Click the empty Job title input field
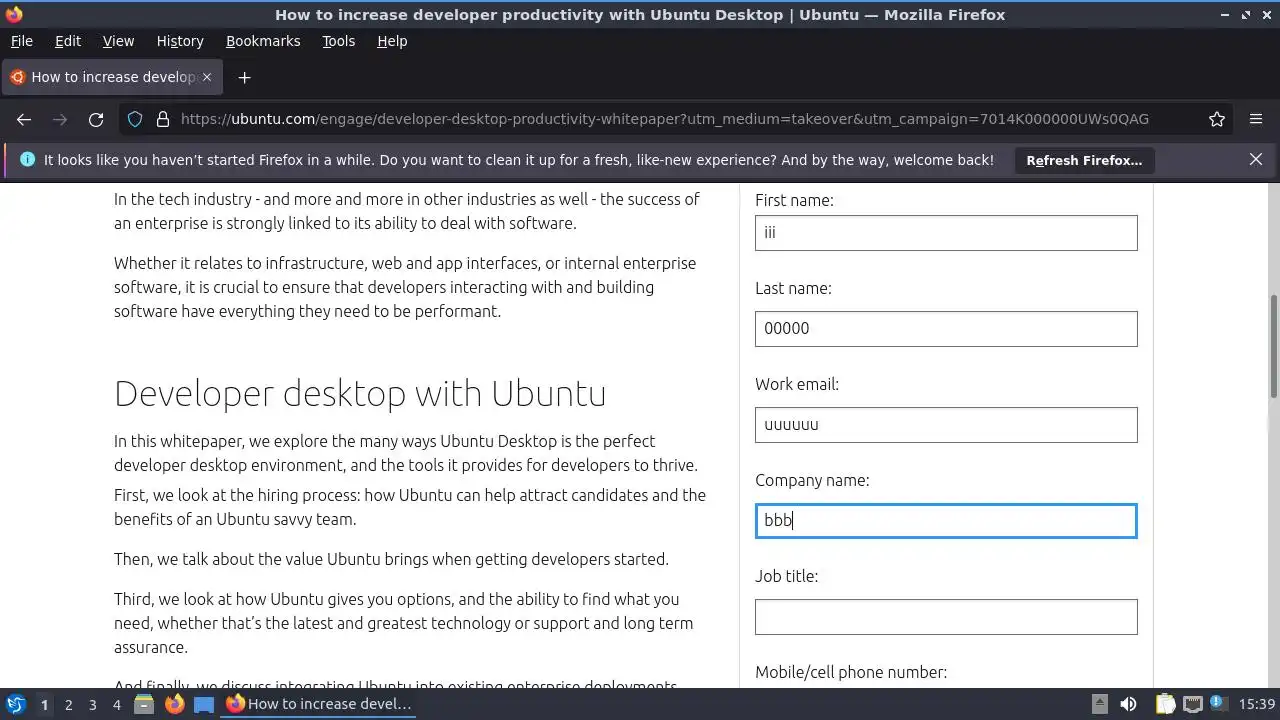1280x720 pixels. [x=946, y=617]
